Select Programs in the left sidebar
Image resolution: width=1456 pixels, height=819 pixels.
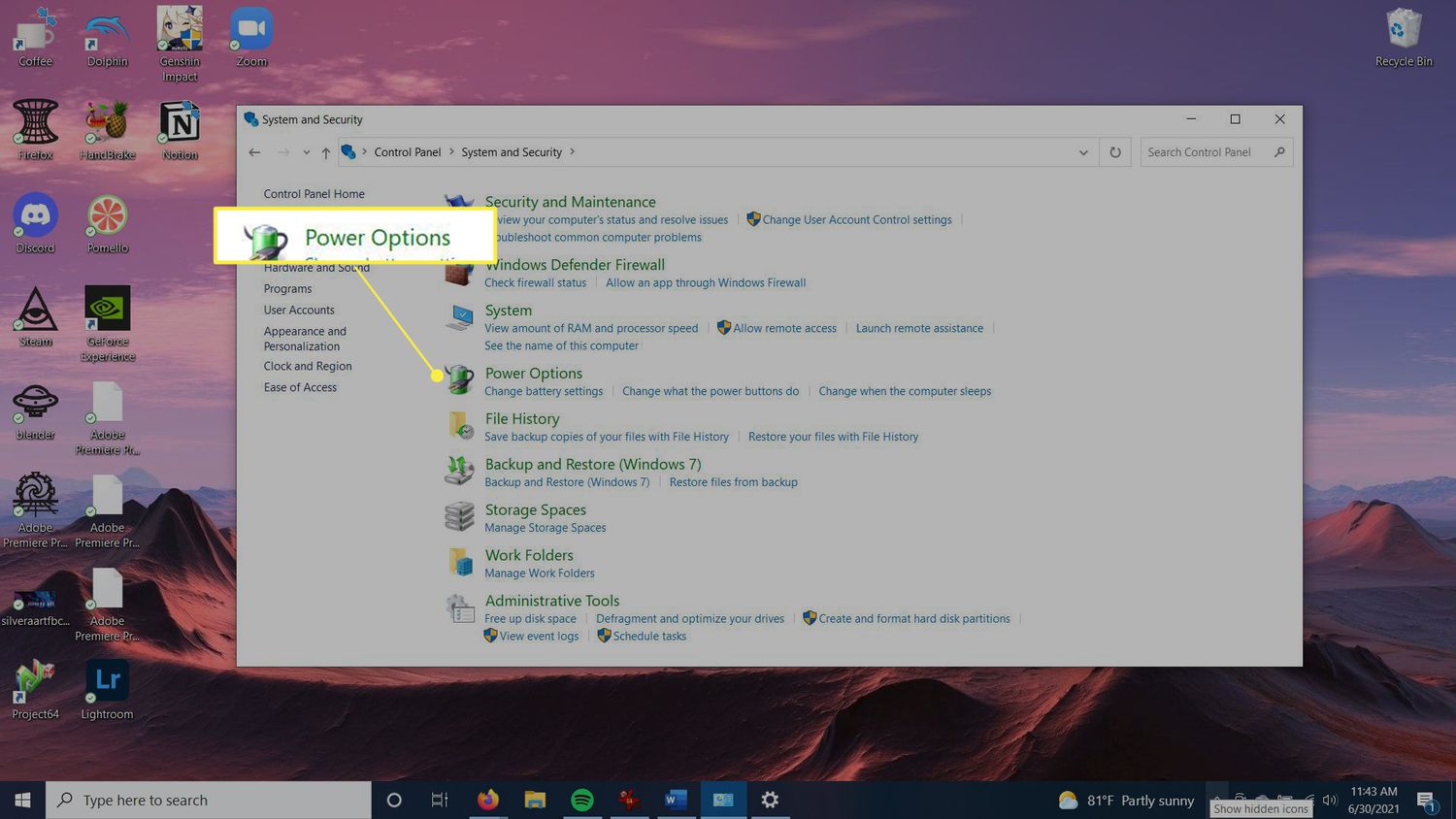tap(287, 289)
